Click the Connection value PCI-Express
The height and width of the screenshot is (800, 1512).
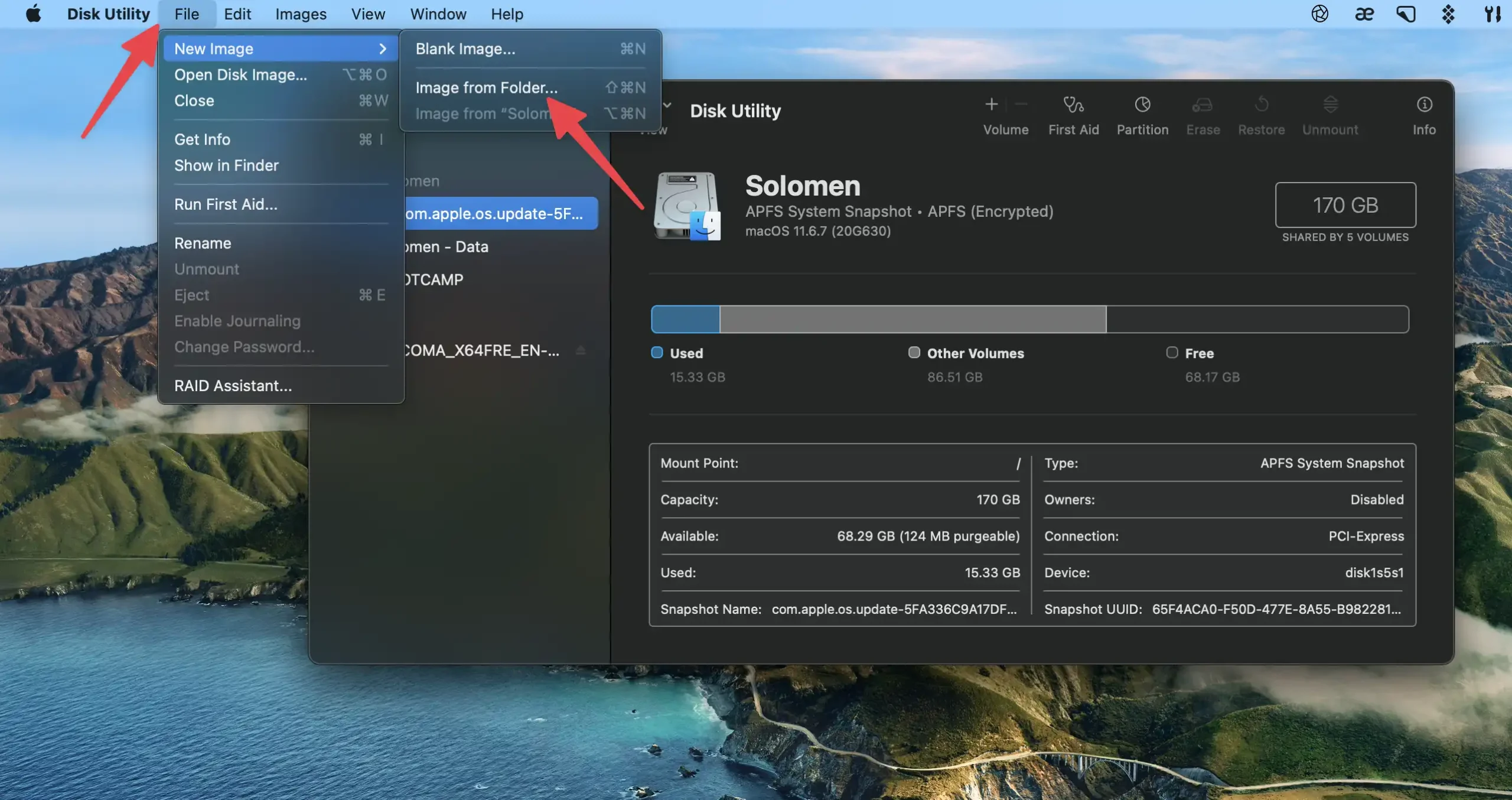pos(1366,536)
